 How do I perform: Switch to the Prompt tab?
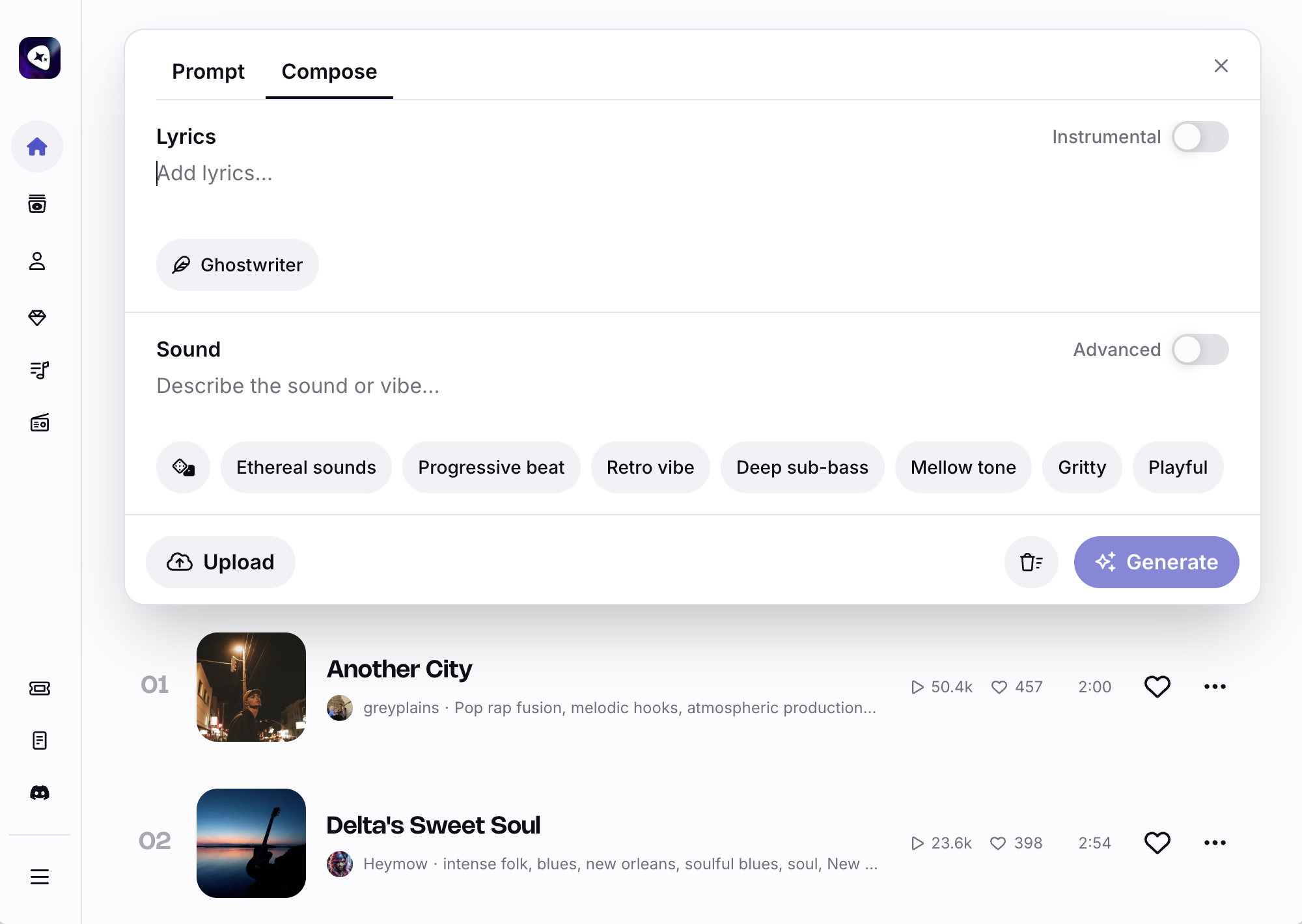click(208, 71)
